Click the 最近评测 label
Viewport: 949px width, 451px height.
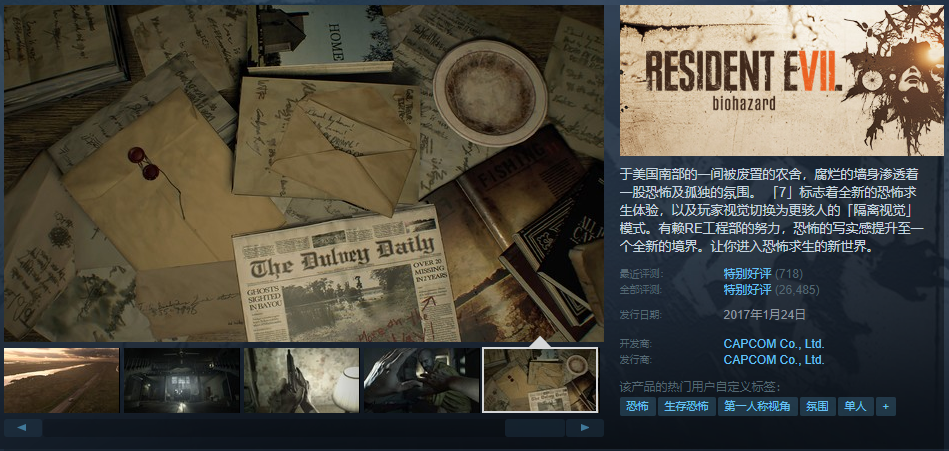[640, 274]
